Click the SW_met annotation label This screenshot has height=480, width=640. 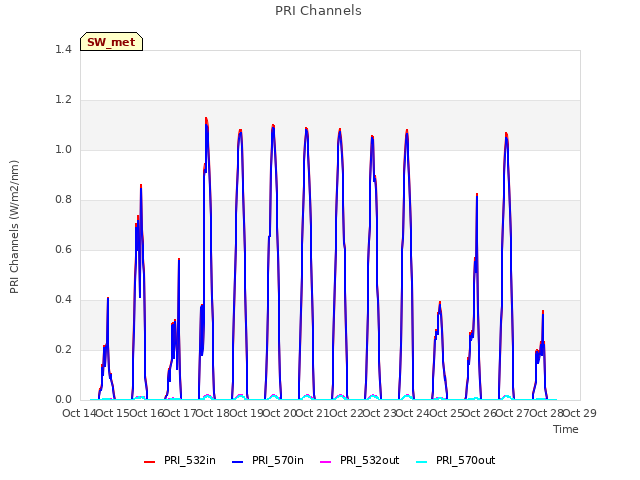[x=111, y=42]
